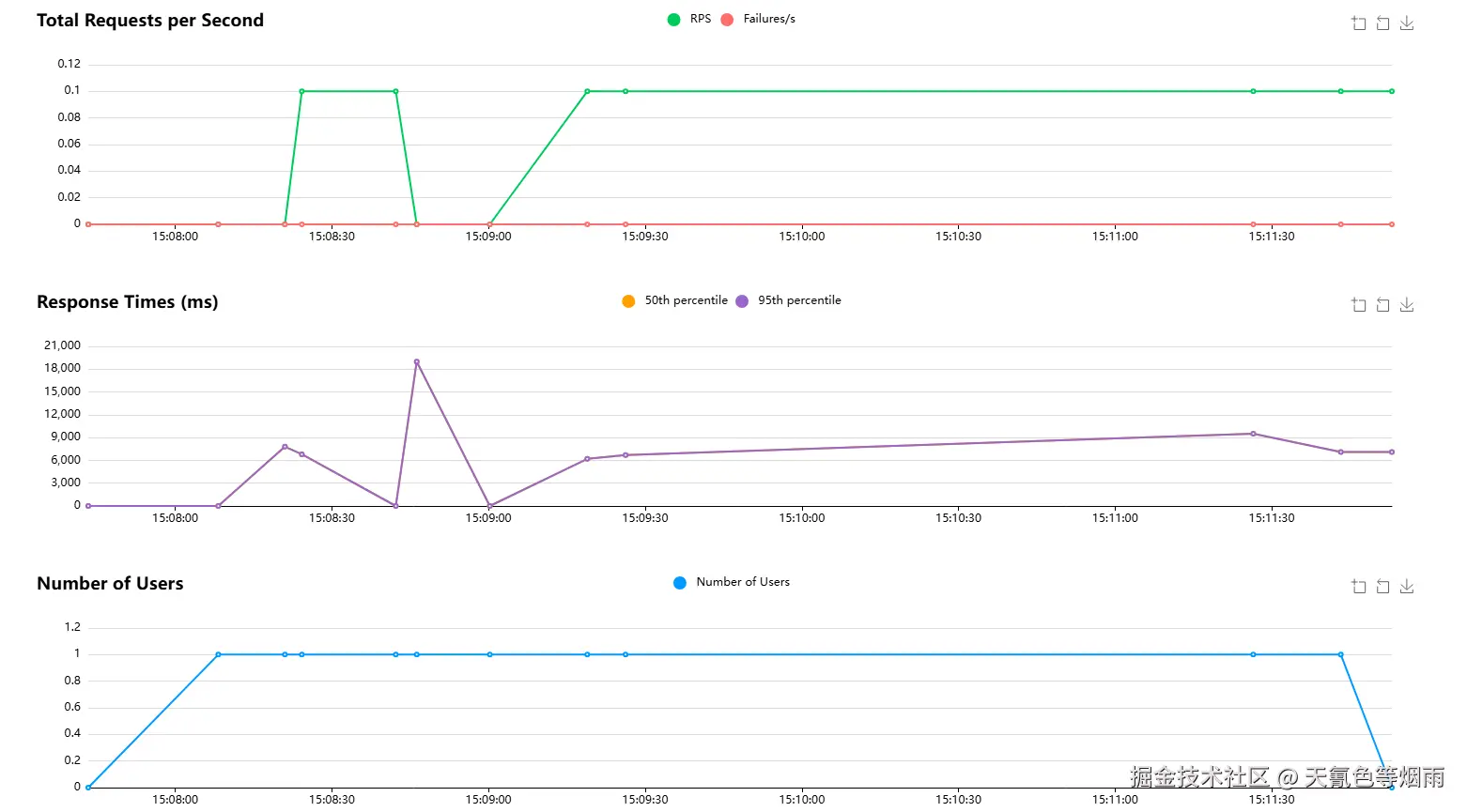The image size is (1467, 812).
Task: Reset zoom on Total Requests per Second chart
Action: (x=1382, y=23)
